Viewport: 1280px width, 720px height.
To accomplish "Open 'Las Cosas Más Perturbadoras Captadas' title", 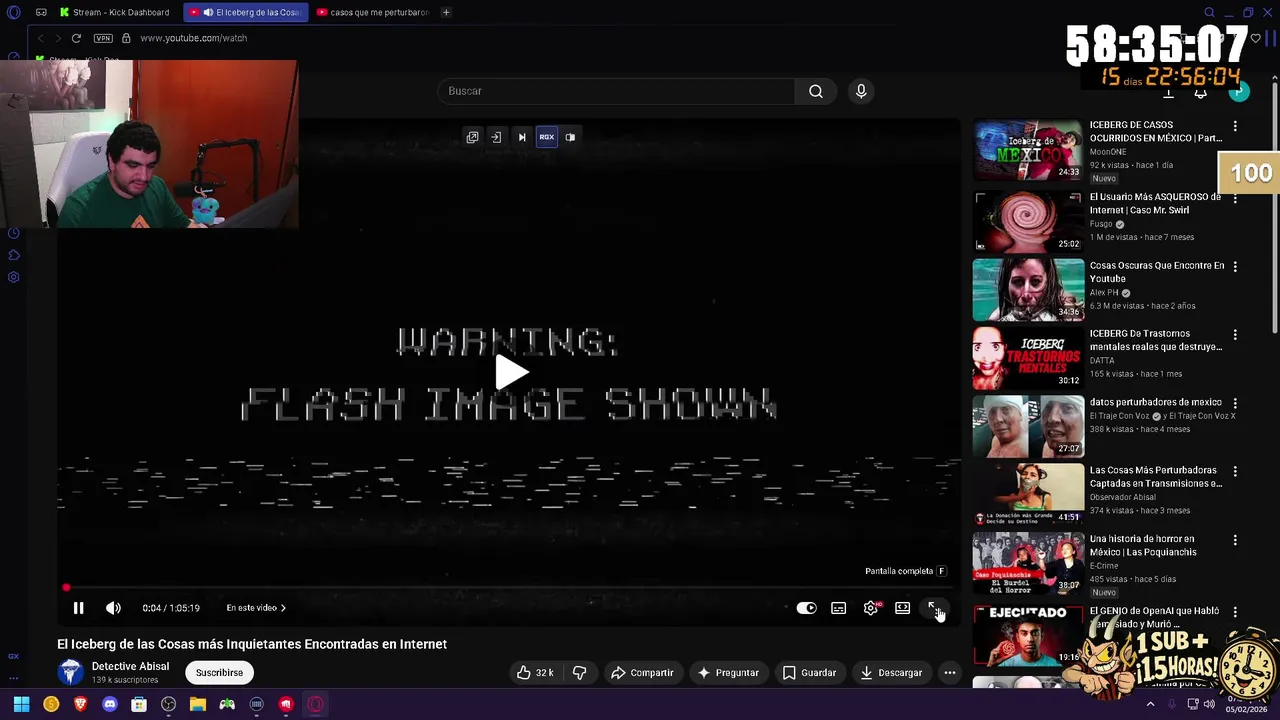I will point(1156,477).
